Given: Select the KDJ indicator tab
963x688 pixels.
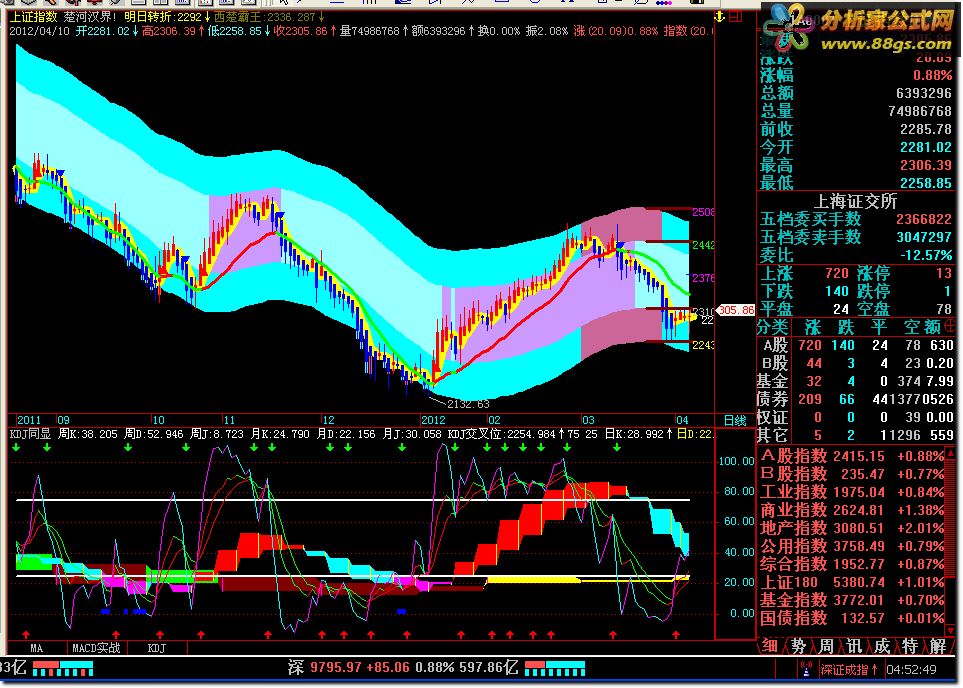Looking at the screenshot, I should point(157,648).
